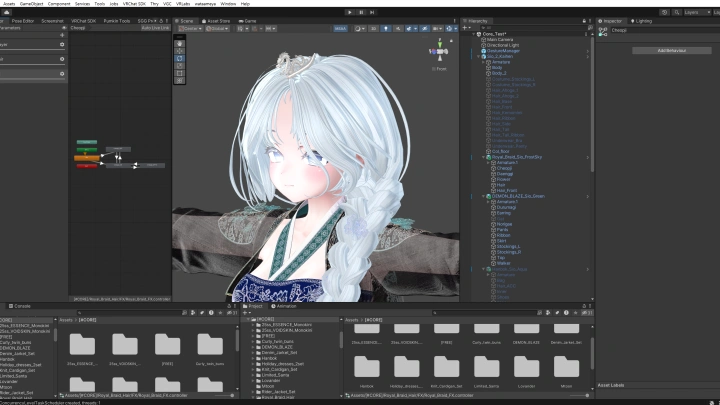Open the Center pivot dropdown
Viewport: 720px width, 405px height.
(191, 28)
